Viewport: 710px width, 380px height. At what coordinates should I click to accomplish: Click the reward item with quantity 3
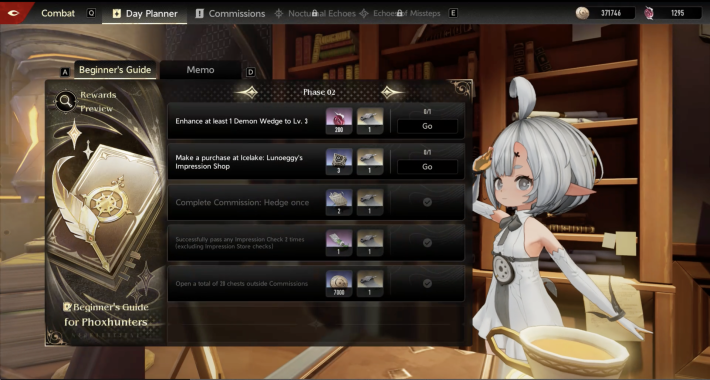coord(339,162)
